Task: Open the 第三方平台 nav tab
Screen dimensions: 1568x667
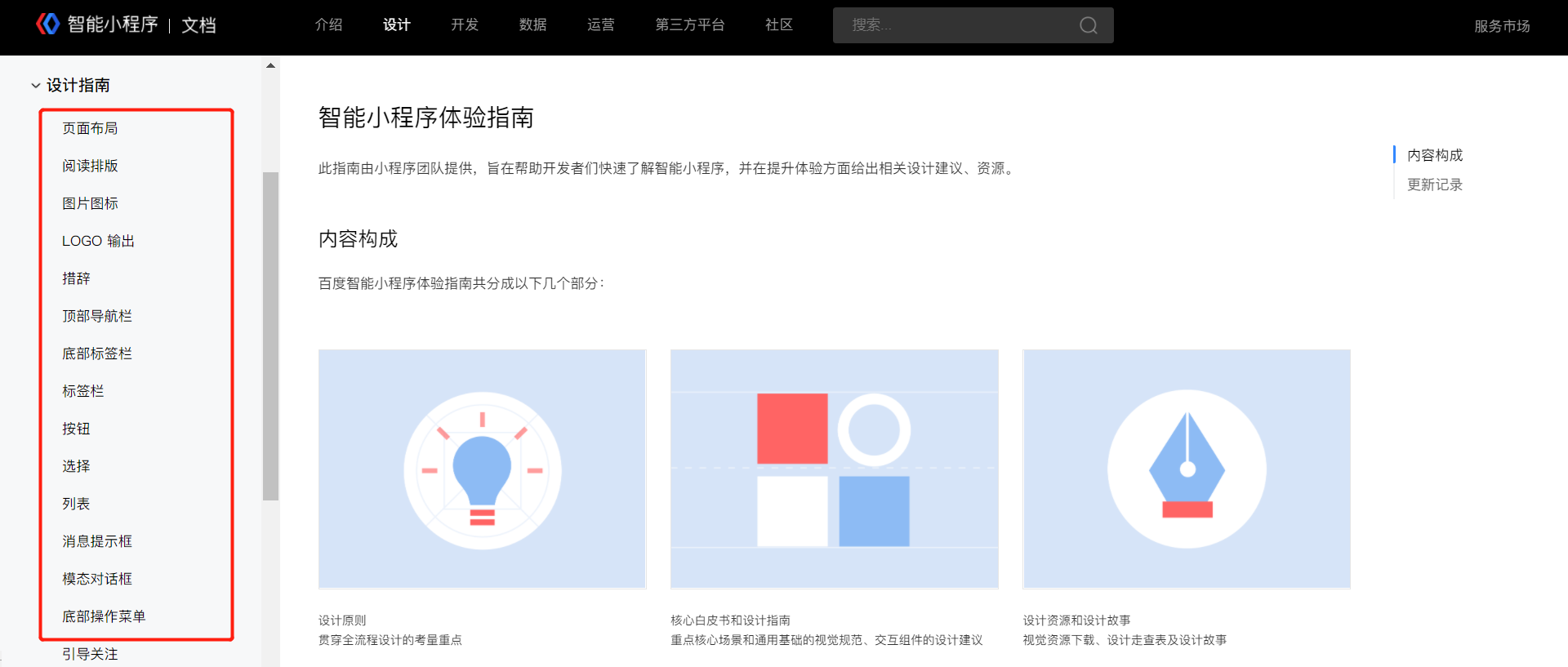Action: 690,25
